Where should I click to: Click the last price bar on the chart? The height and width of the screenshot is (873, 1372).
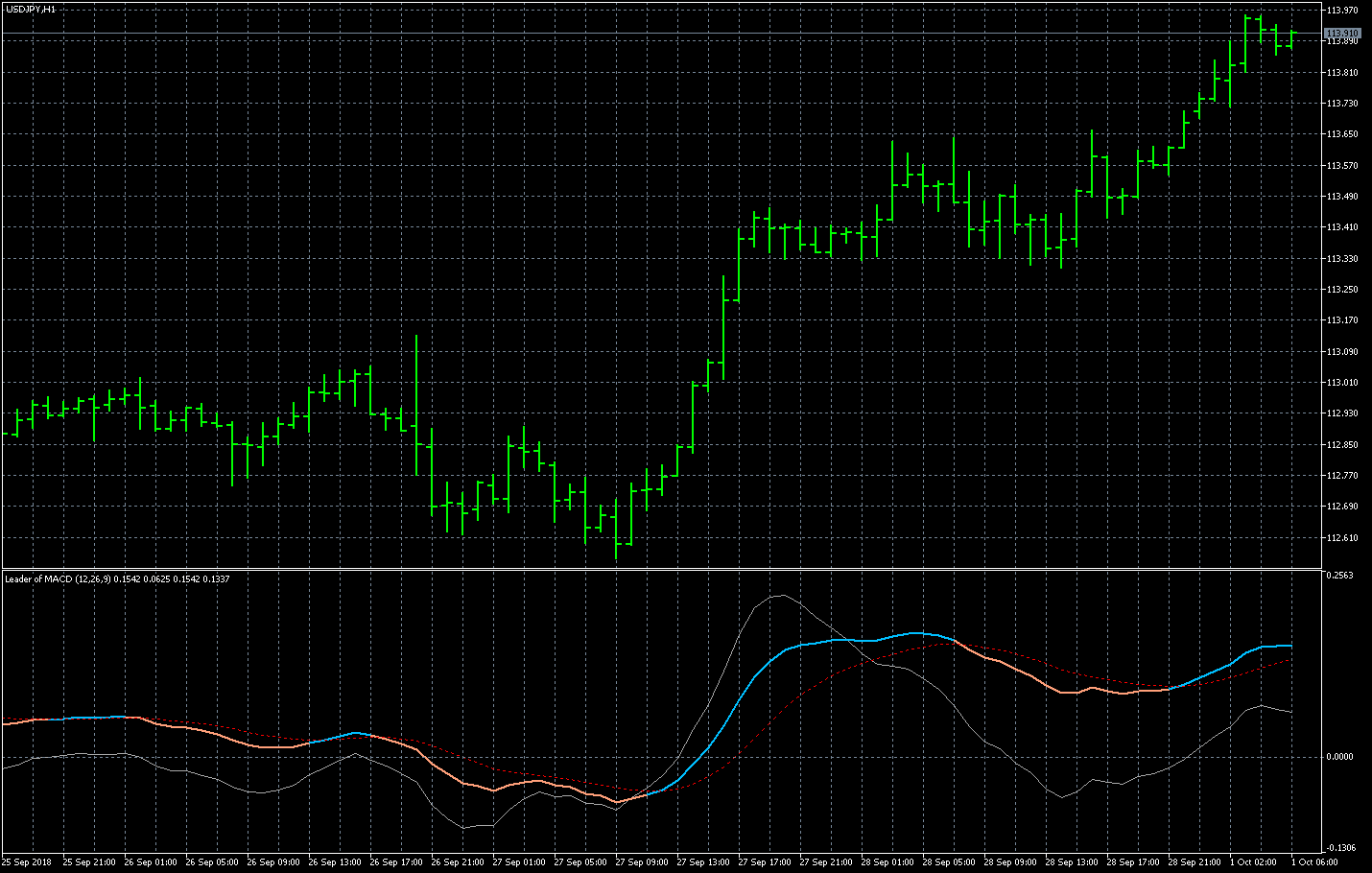coord(1291,39)
